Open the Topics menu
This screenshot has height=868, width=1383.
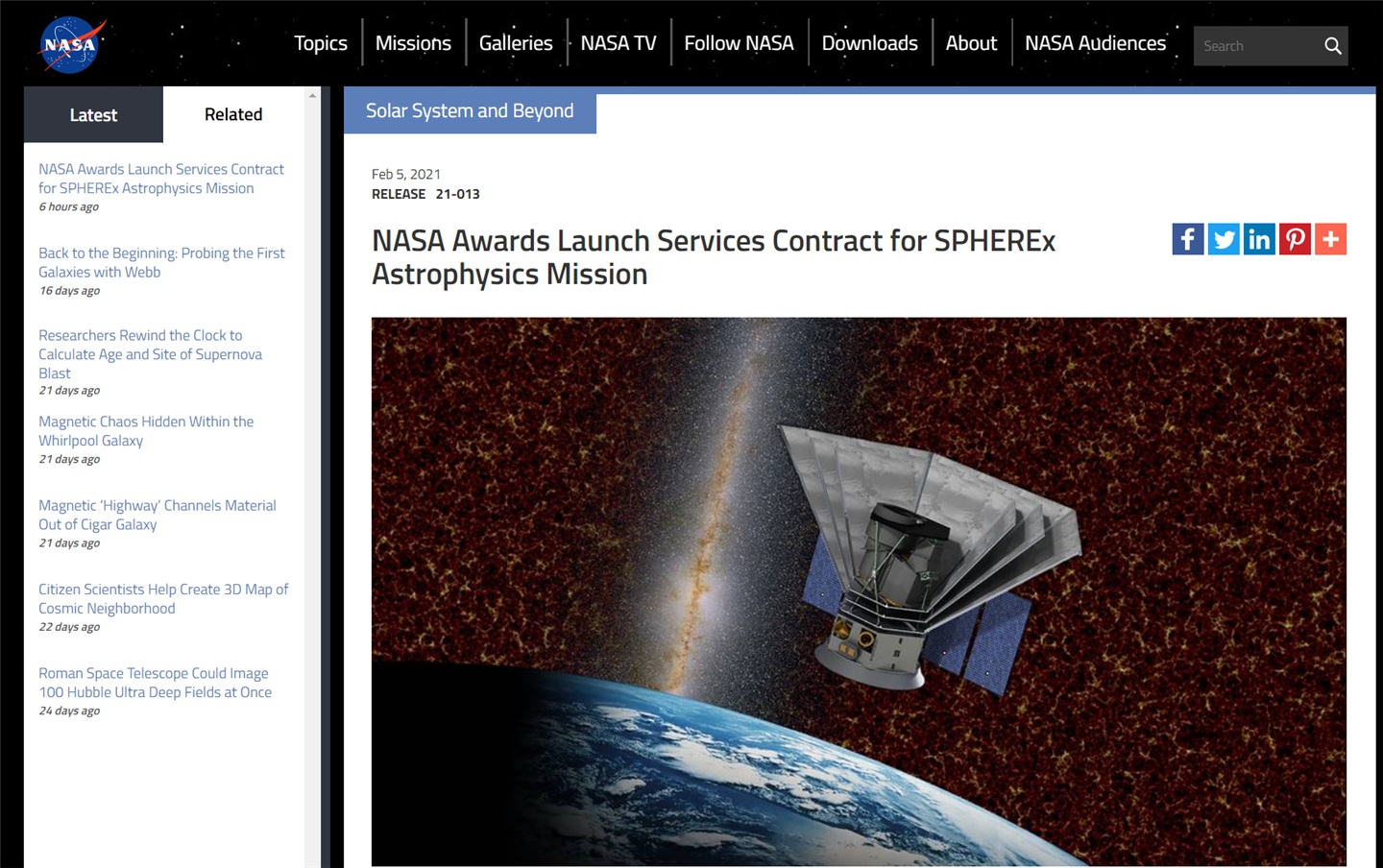(x=321, y=43)
